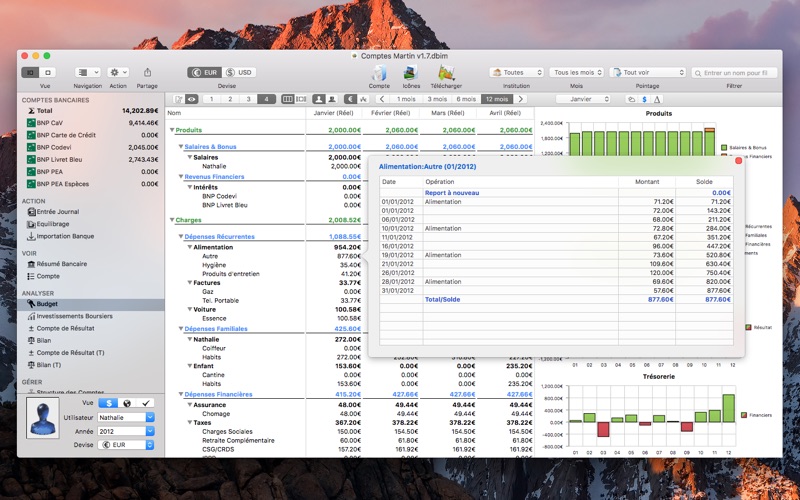
Task: Open the Année 2012 dropdown
Action: [x=126, y=431]
